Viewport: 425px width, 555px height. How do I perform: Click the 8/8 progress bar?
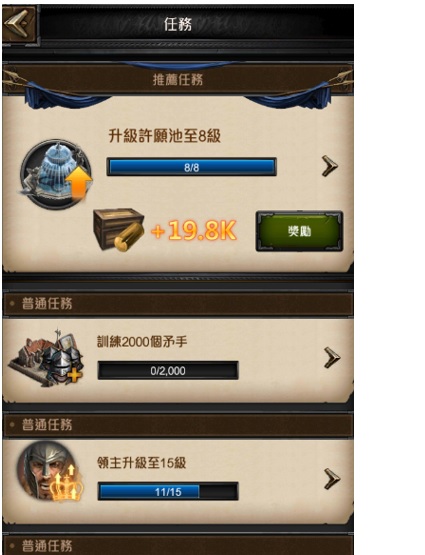[x=191, y=167]
